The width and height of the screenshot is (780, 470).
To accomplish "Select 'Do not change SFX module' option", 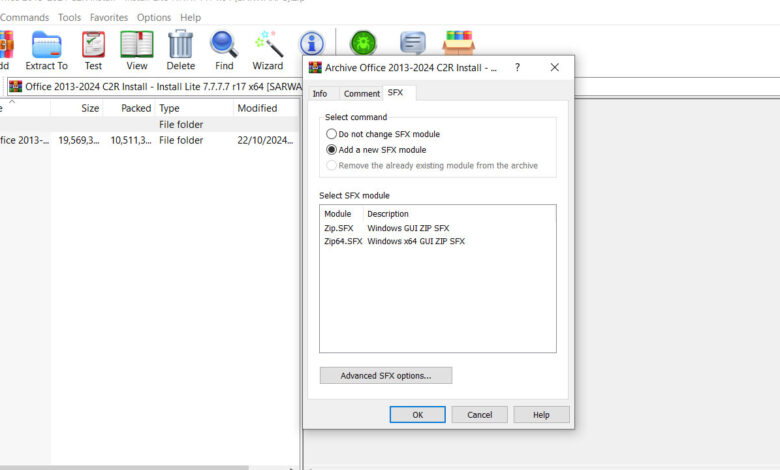I will click(383, 134).
